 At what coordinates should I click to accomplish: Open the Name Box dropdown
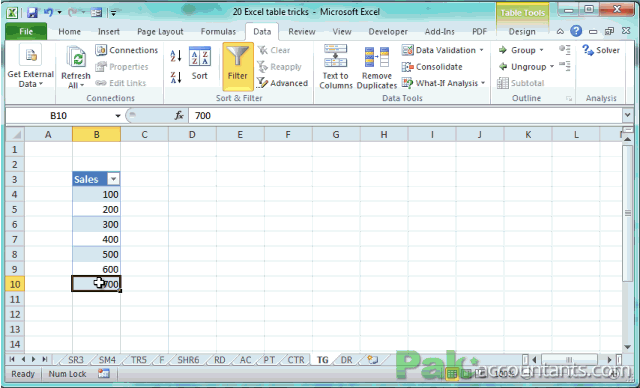point(118,116)
